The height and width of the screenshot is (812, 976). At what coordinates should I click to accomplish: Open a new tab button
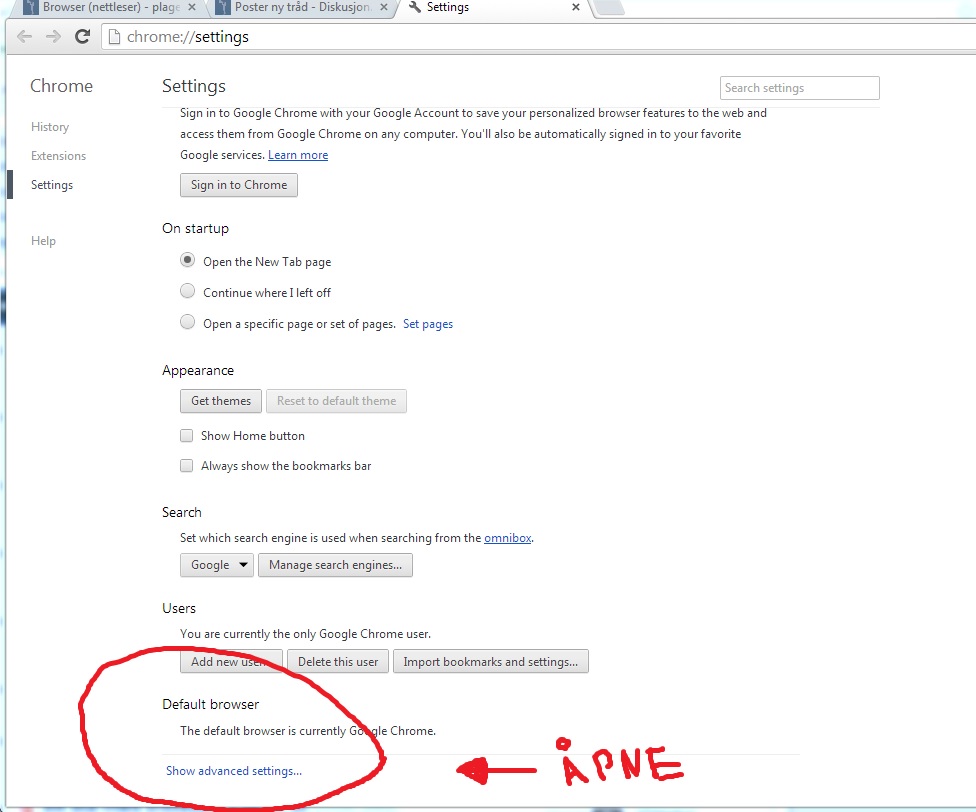[x=609, y=7]
